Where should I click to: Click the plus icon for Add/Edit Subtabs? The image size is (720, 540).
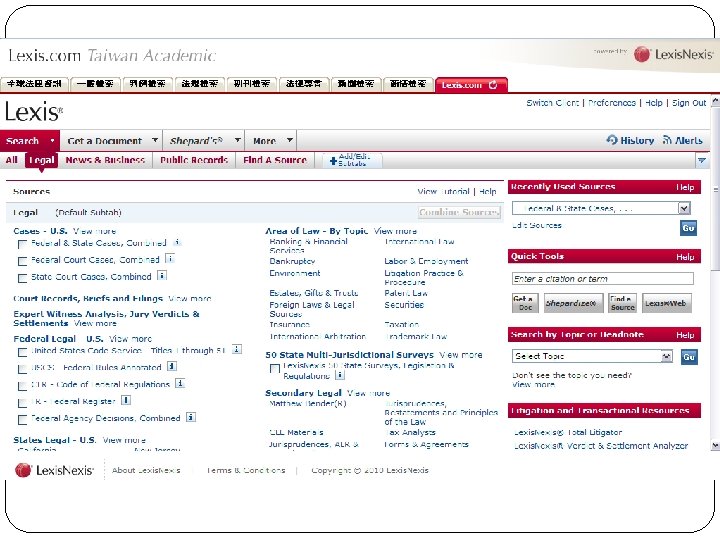click(x=333, y=161)
